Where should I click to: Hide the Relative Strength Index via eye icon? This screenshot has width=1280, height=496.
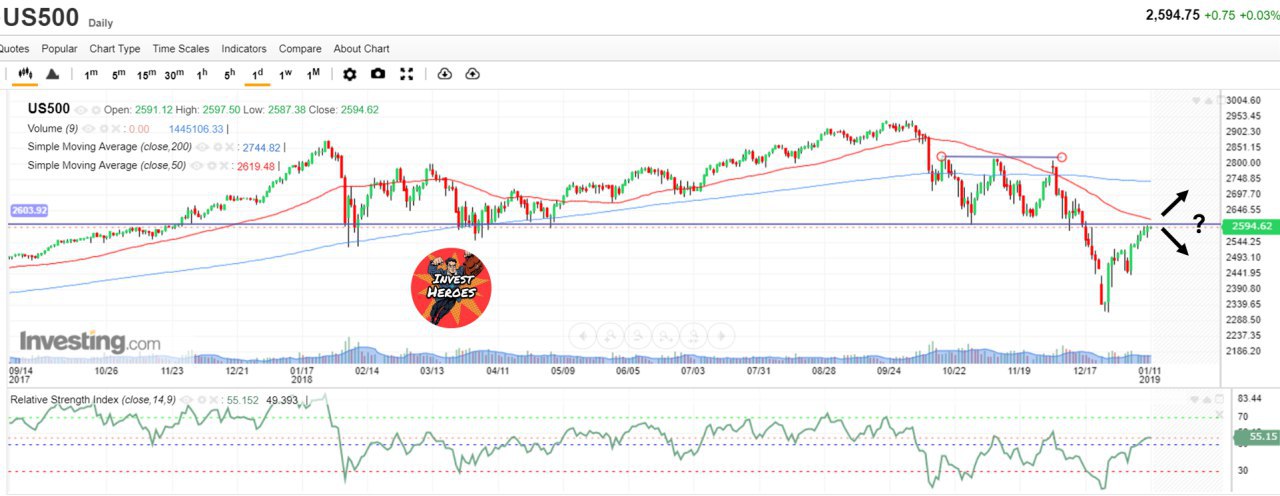(186, 400)
